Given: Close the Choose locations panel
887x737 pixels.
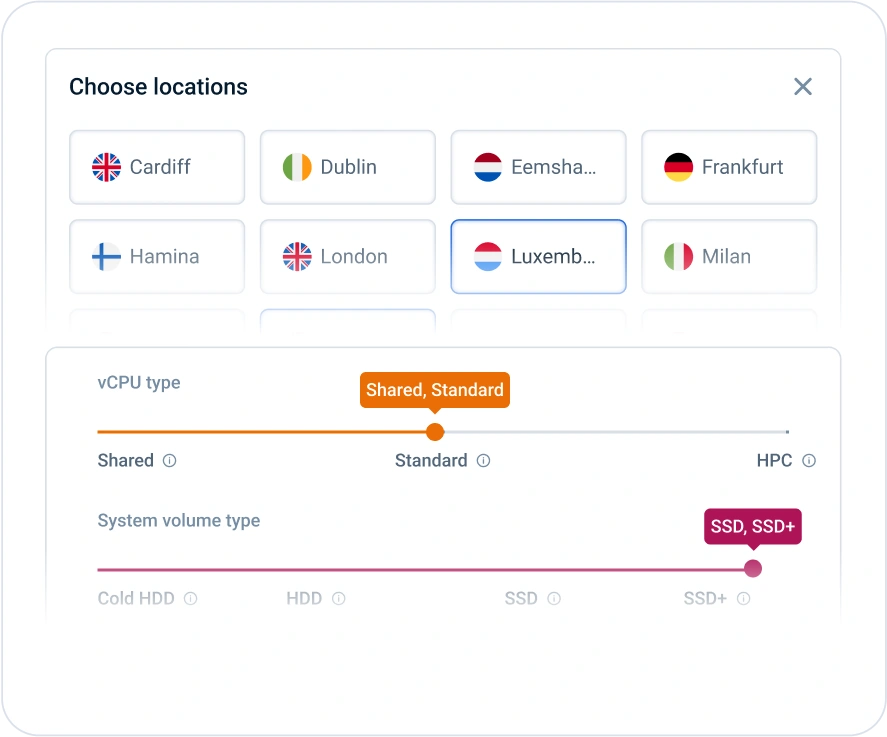Looking at the screenshot, I should point(802,87).
